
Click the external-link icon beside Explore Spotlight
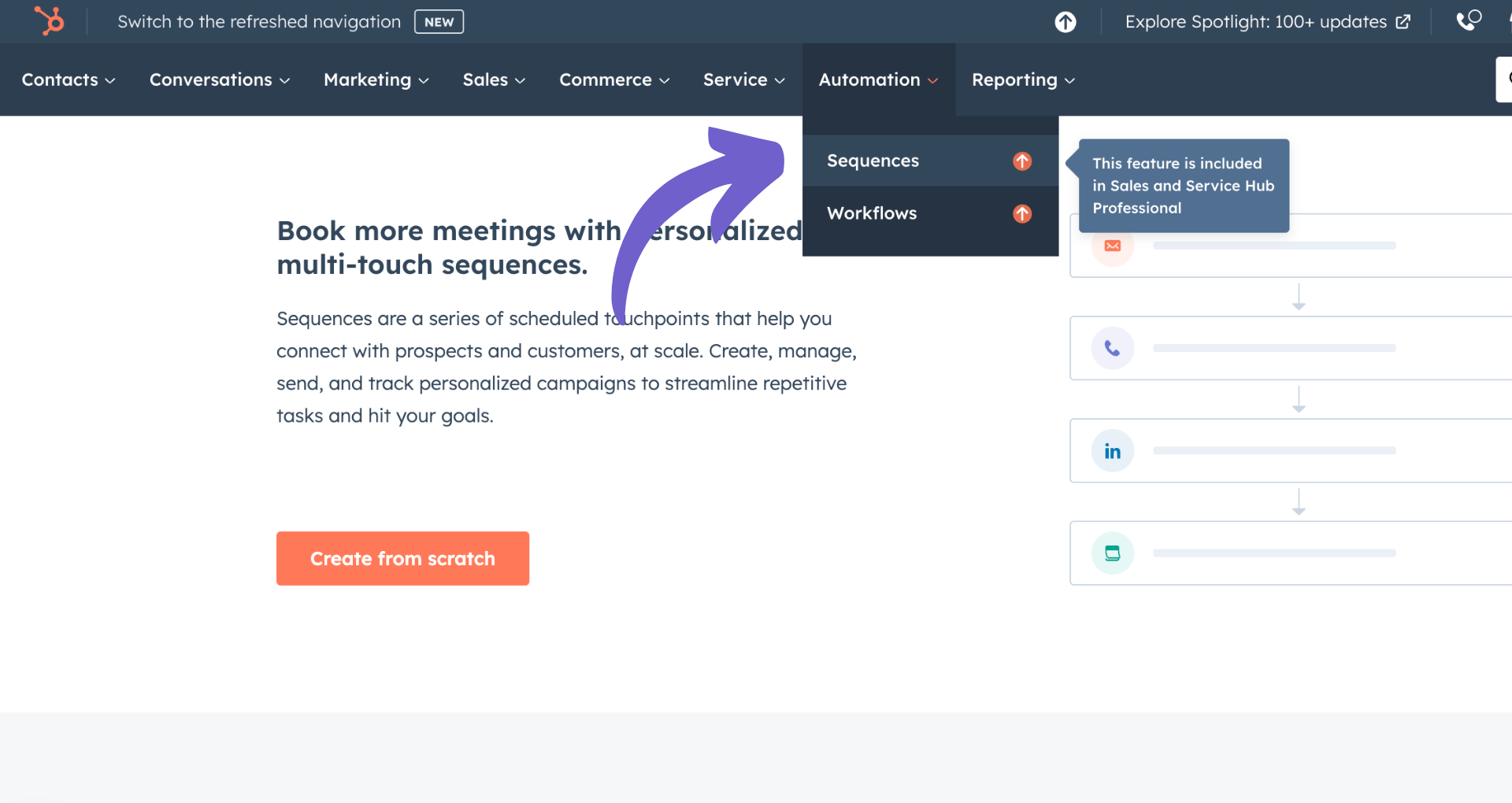1404,22
